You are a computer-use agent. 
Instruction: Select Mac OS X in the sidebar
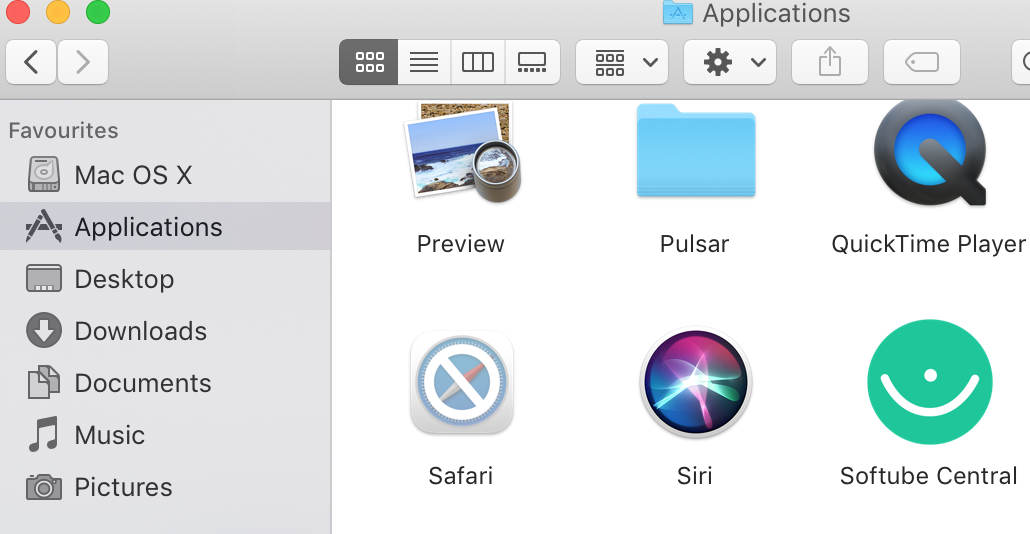(x=165, y=175)
